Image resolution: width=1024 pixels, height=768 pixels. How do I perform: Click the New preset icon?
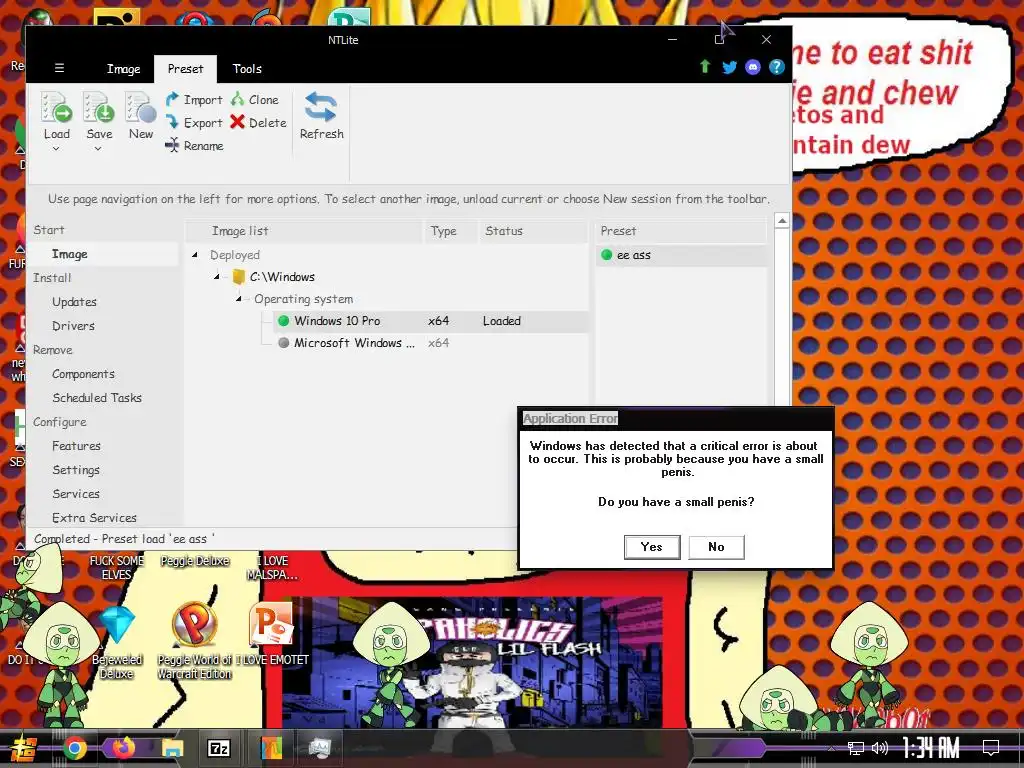pos(140,108)
